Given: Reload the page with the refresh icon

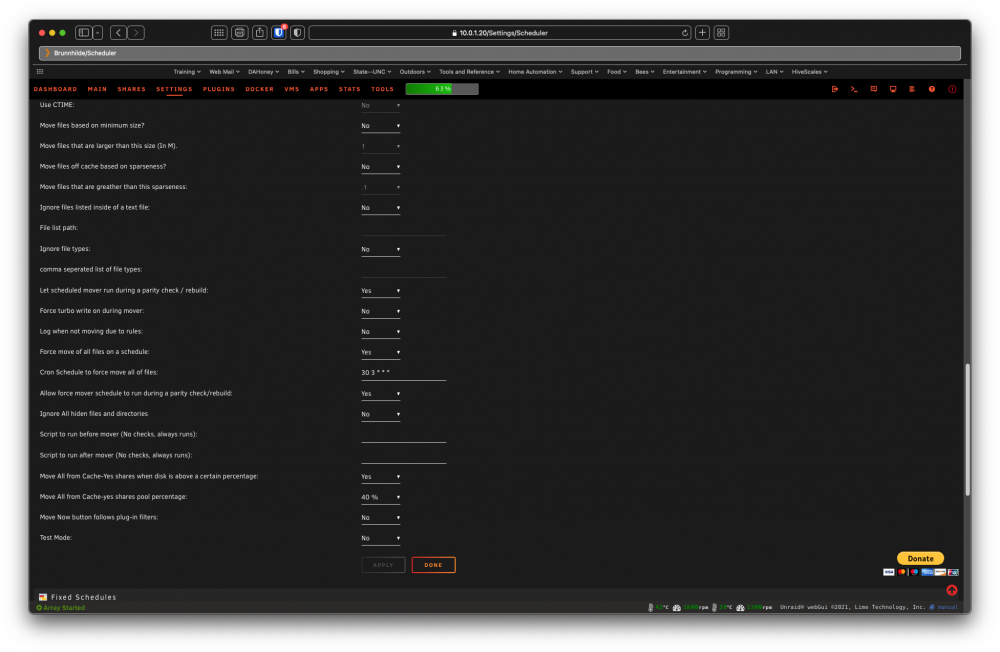Looking at the screenshot, I should (x=685, y=33).
